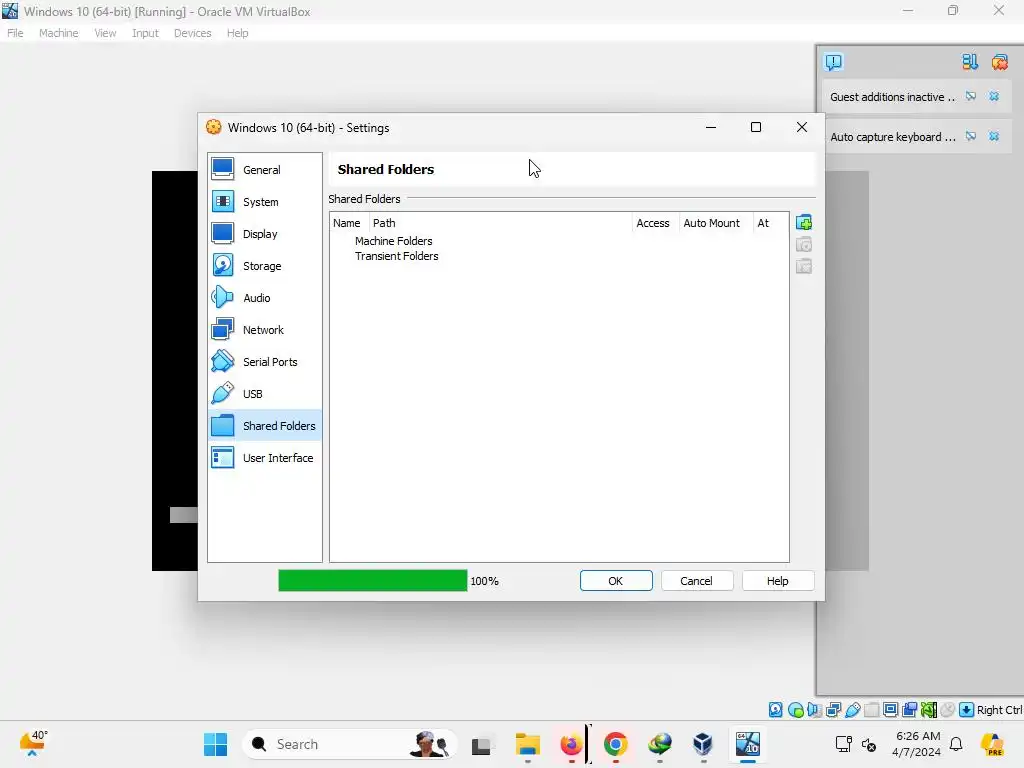The height and width of the screenshot is (768, 1024).
Task: Open the taskbar clock showing 6:26 AM
Action: coord(918,744)
